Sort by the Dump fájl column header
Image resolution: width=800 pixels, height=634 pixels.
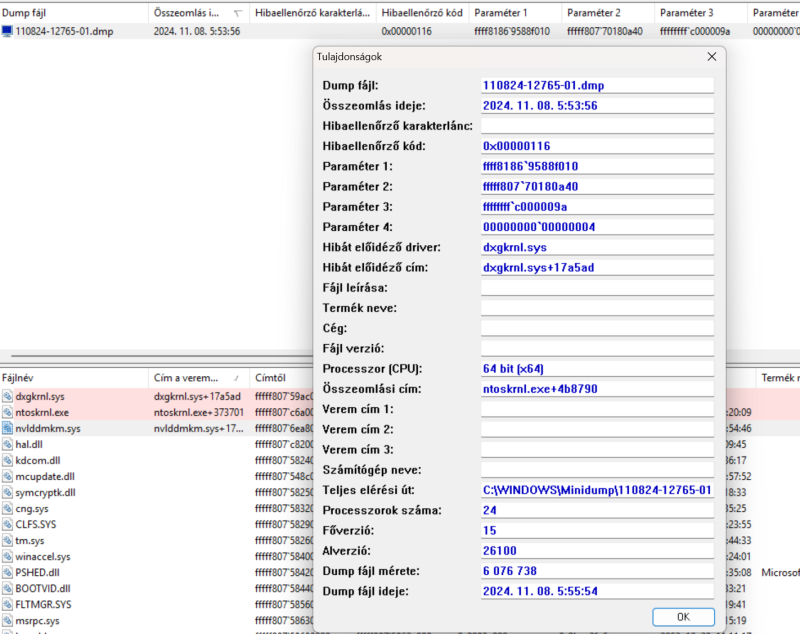click(x=74, y=13)
